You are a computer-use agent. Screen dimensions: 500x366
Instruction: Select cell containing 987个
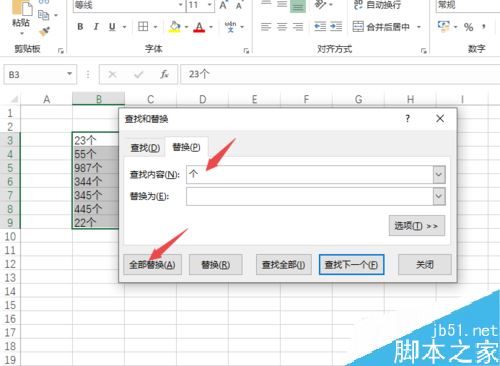click(95, 168)
